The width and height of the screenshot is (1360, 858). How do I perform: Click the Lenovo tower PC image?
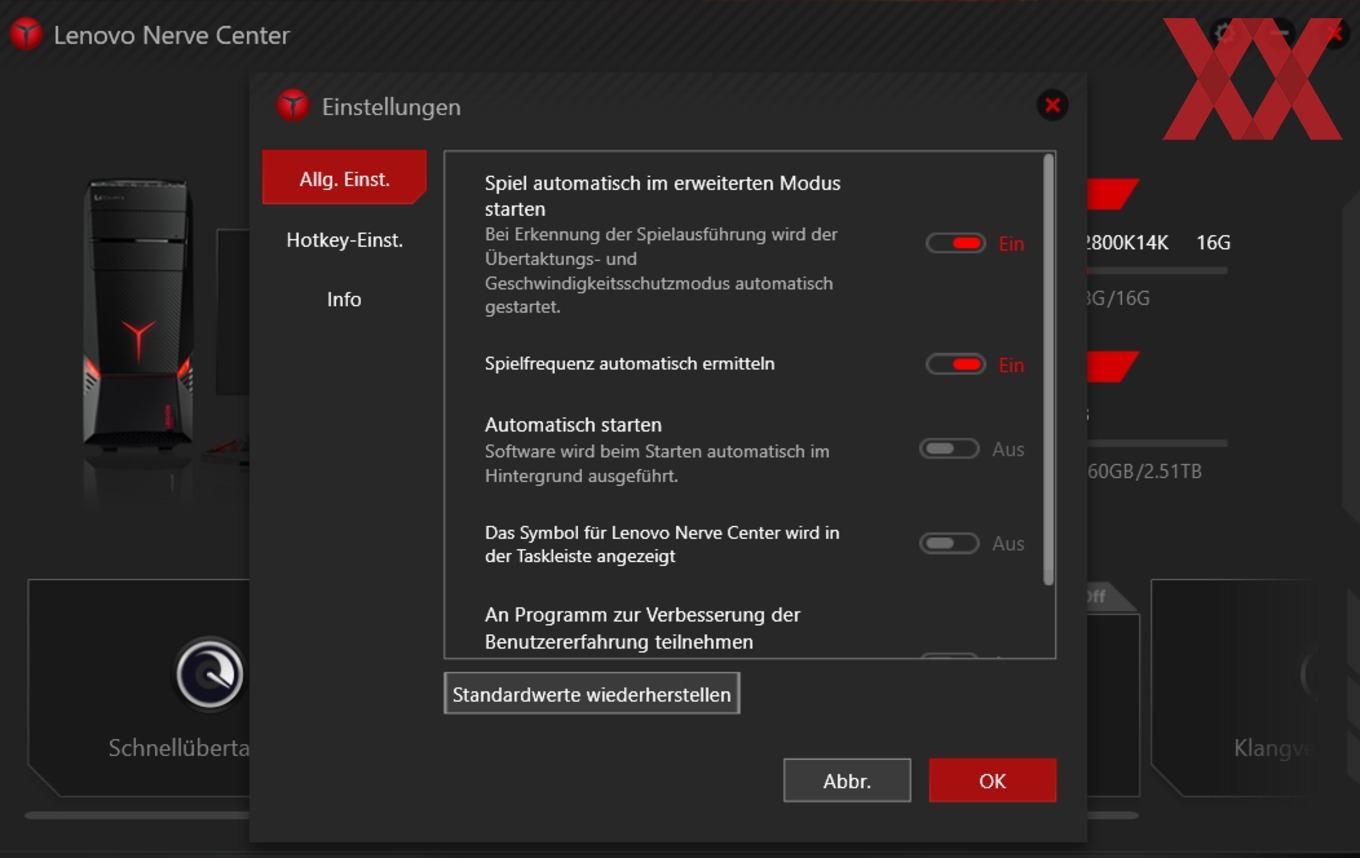coord(137,315)
